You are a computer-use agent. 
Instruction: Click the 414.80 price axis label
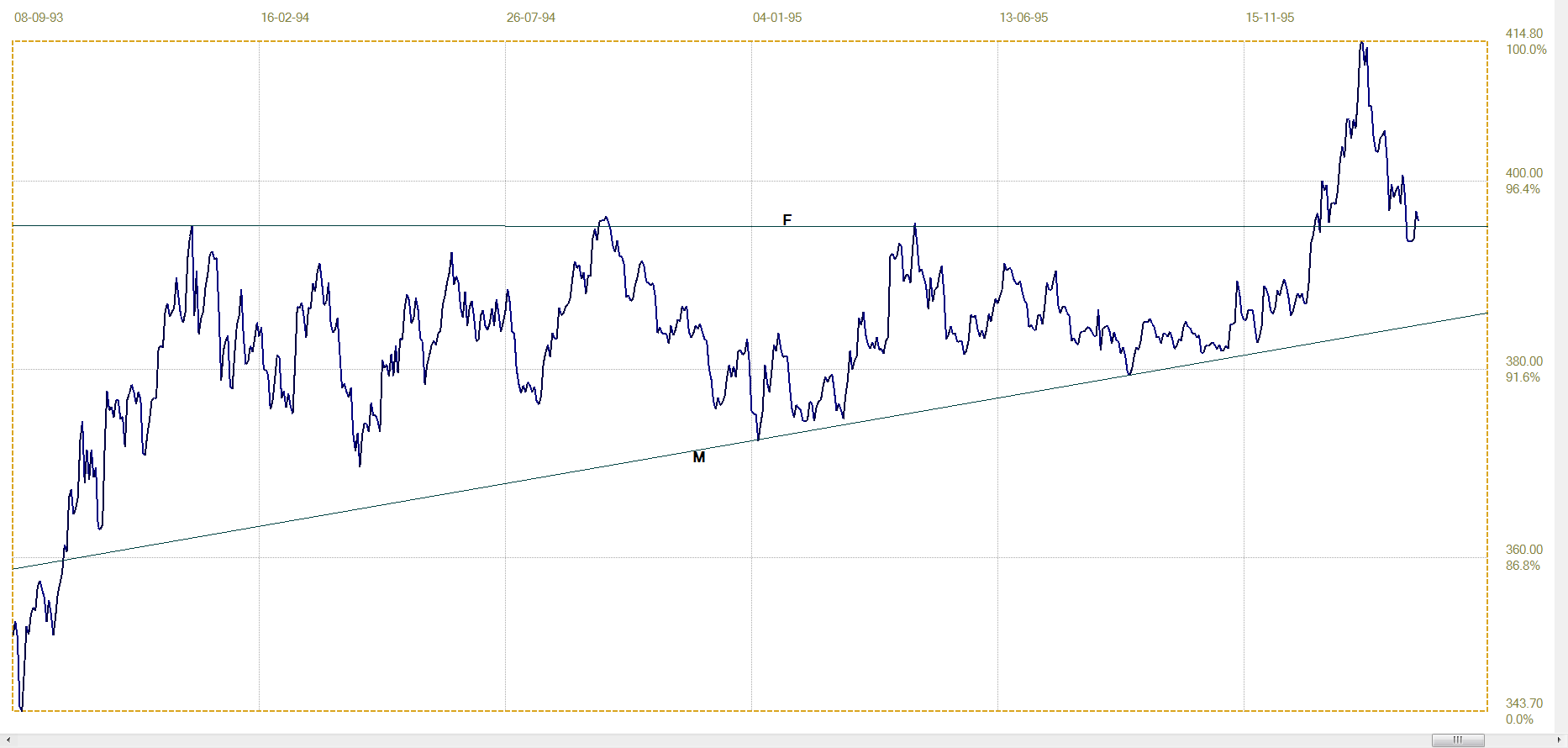pos(1523,34)
